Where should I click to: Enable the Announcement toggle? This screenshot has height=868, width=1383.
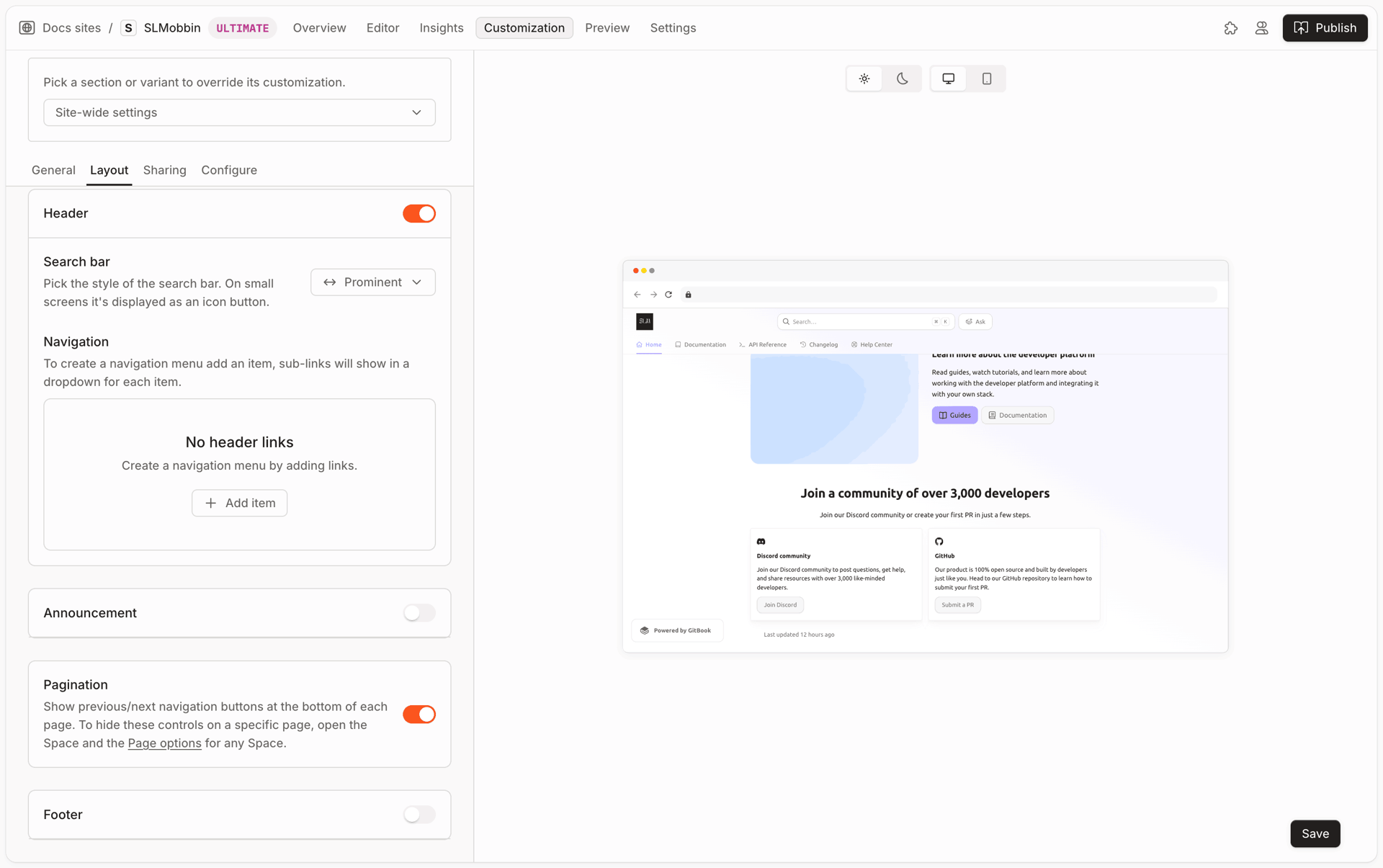tap(419, 613)
